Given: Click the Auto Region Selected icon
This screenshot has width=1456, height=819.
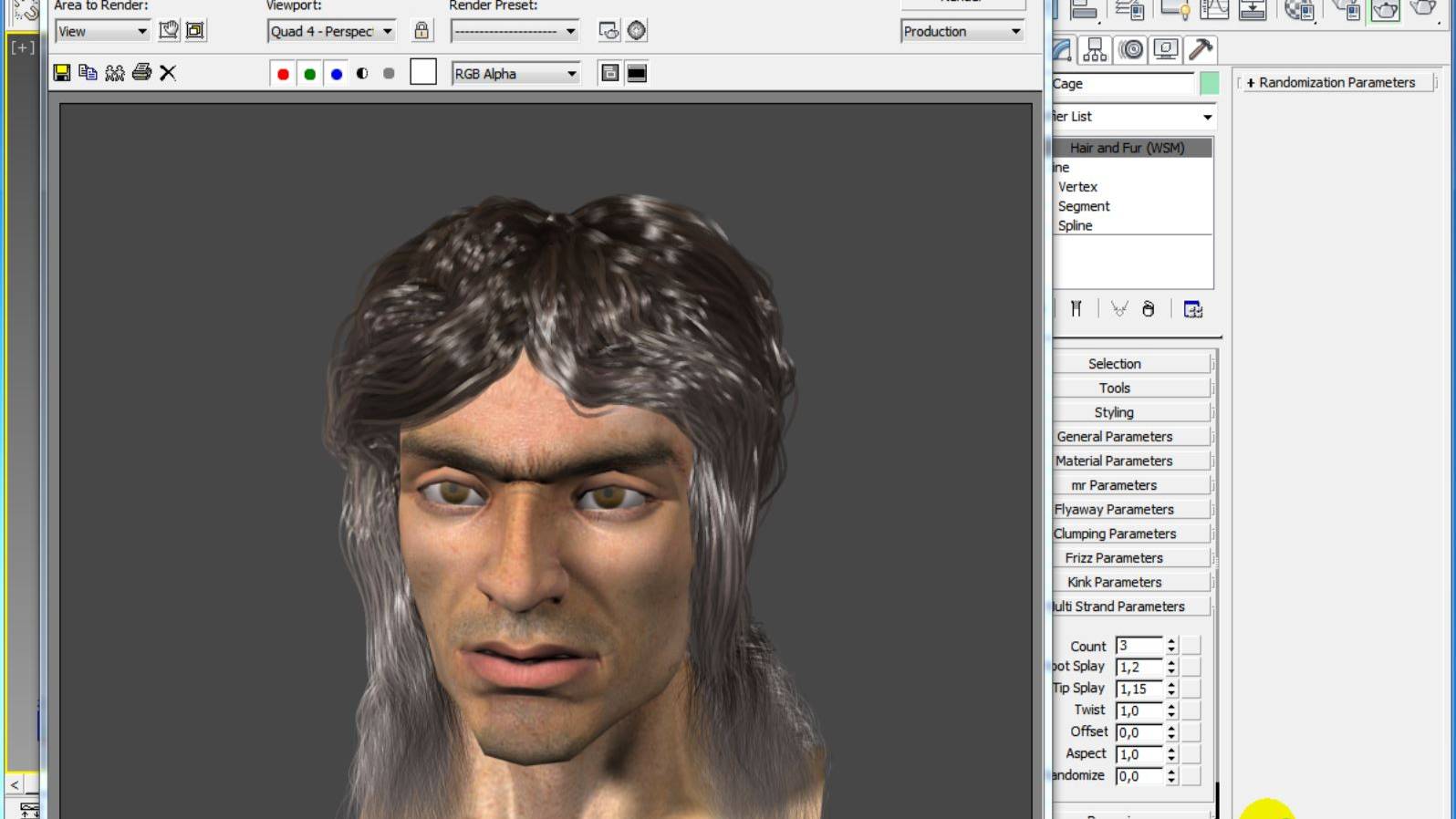Looking at the screenshot, I should point(195,30).
